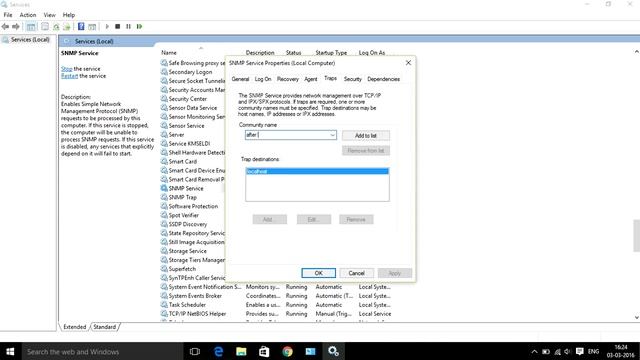
Task: Open the Windows Start button
Action: 10,351
